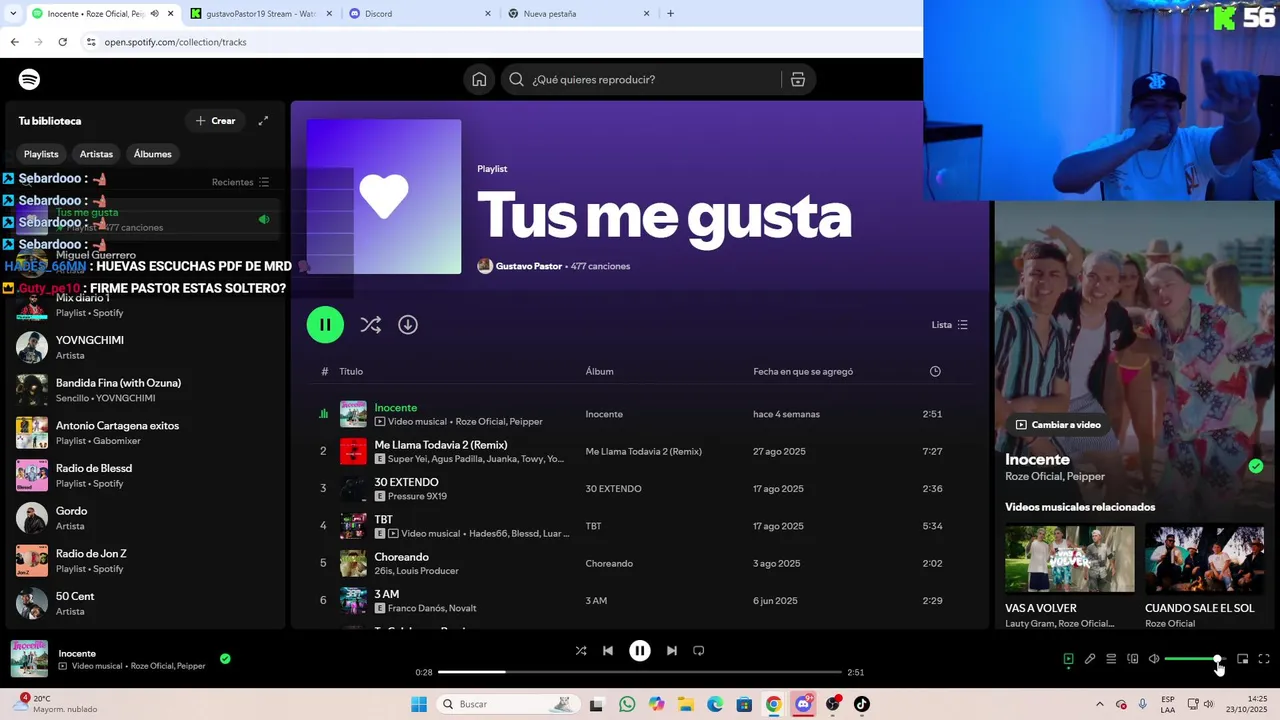Open Radio de Jon Z playlist
The image size is (1280, 720).
coord(145,561)
